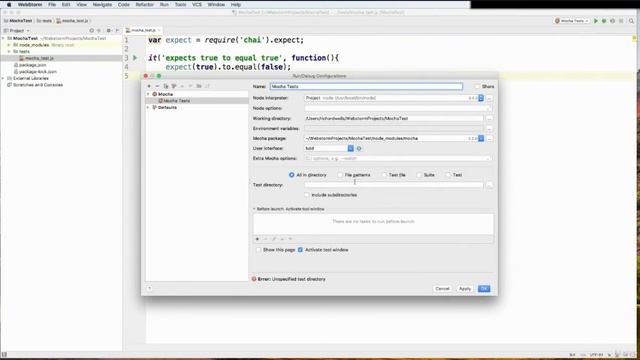Switch to mocha_test.js editor tab
This screenshot has width=640, height=360.
[143, 31]
